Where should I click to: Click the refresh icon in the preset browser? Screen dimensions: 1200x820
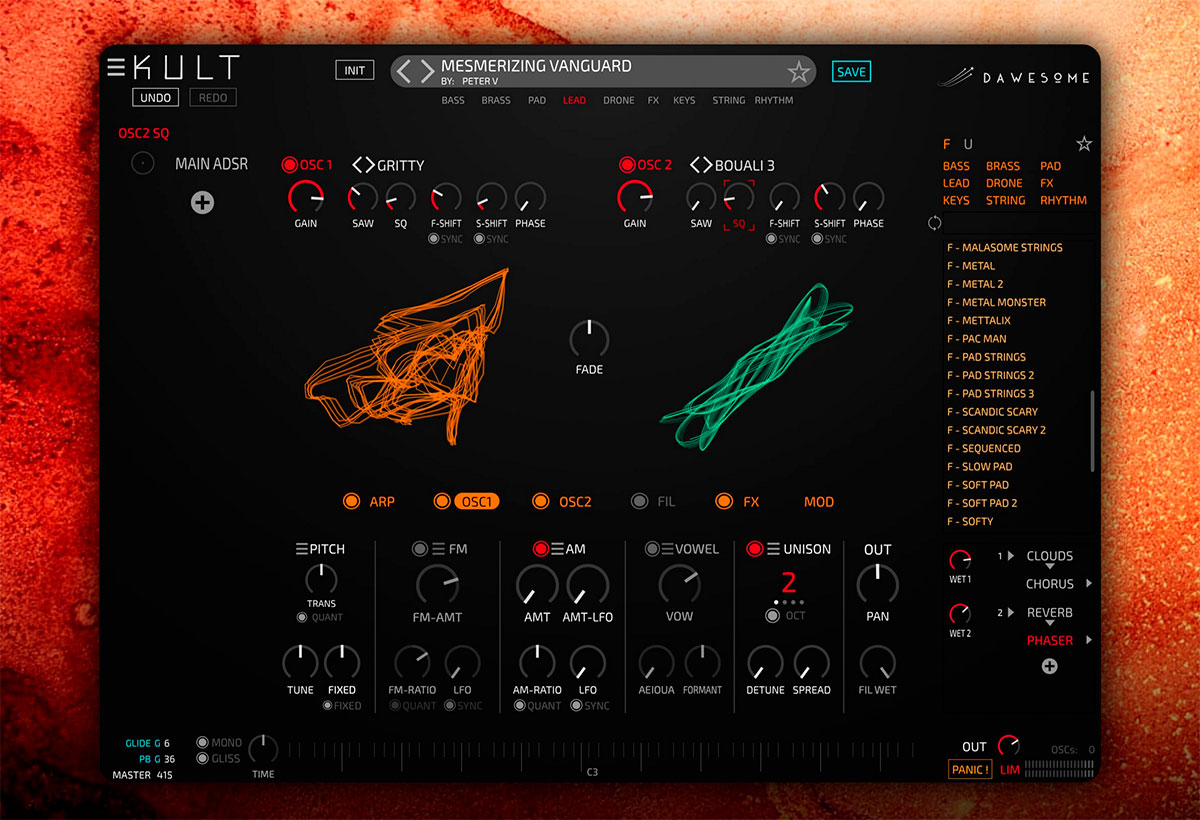[935, 223]
